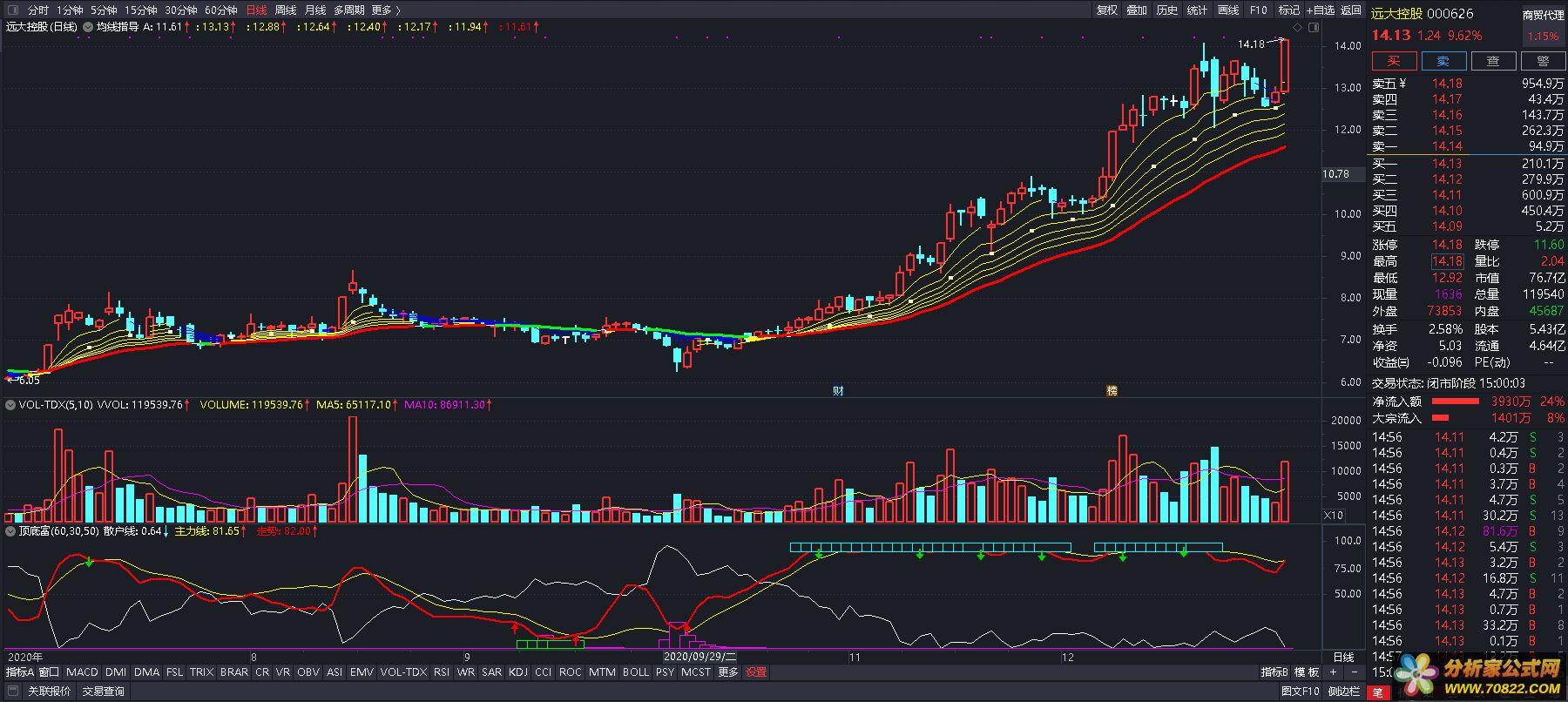Open the F10 company info
This screenshot has height=702, width=1568.
tap(1259, 10)
